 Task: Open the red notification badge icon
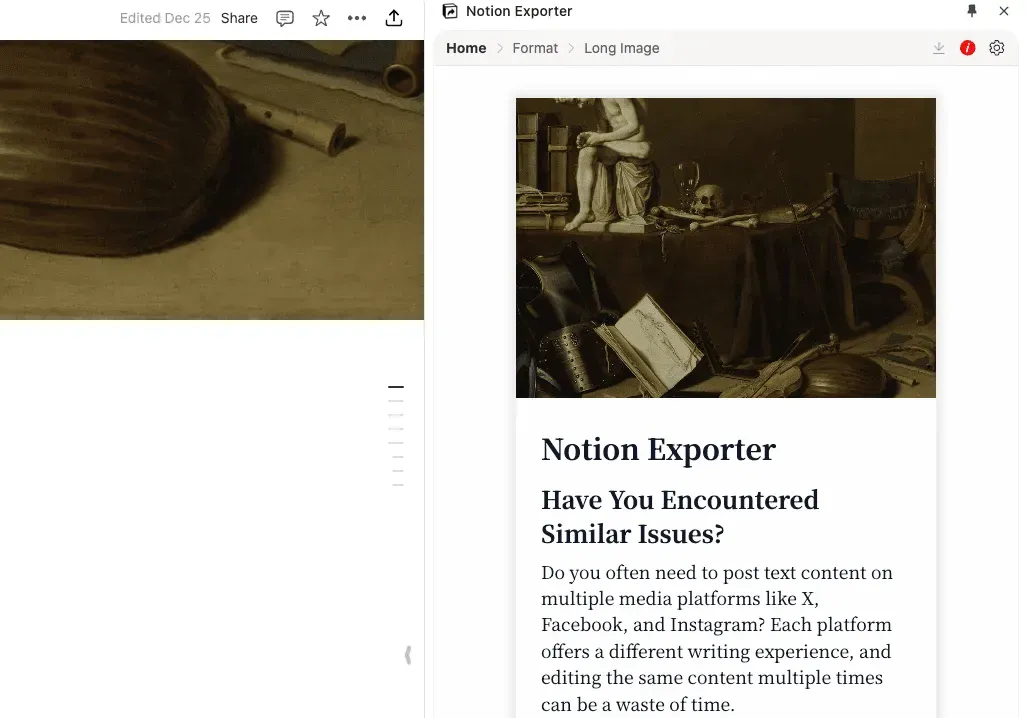pyautogui.click(x=967, y=47)
